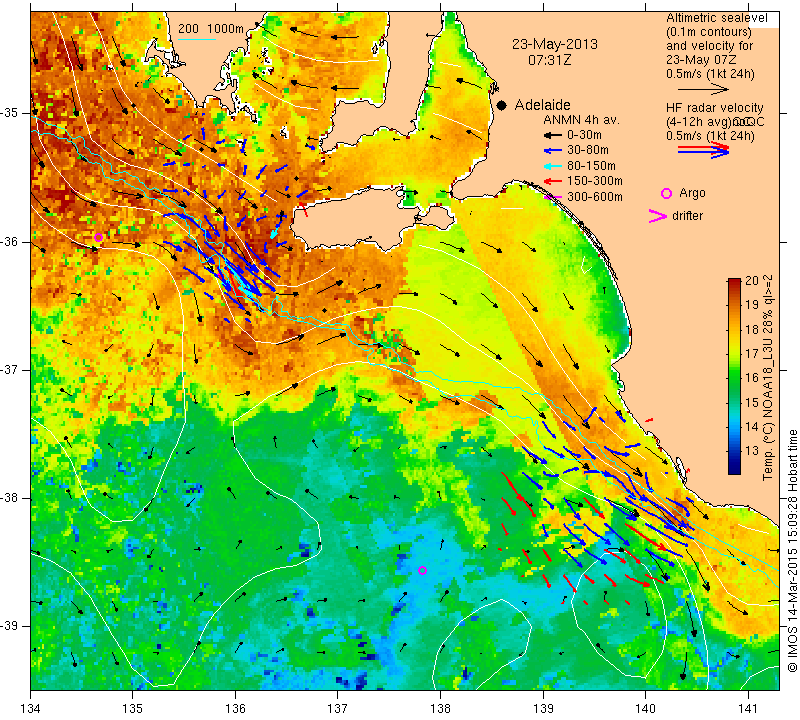Click the latitude axis label '-39'
The width and height of the screenshot is (800, 720).
pyautogui.click(x=11, y=626)
